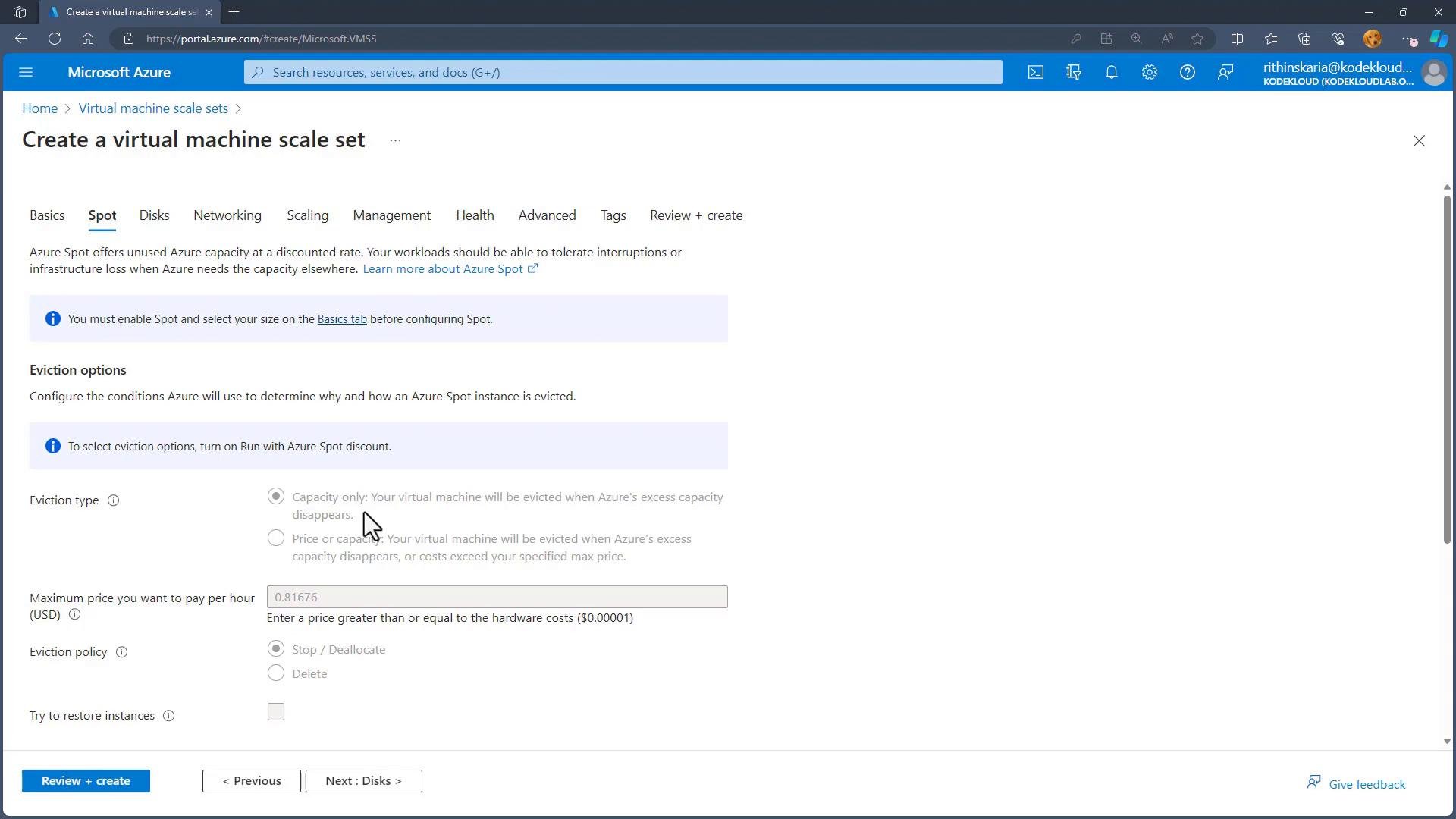Click the maximum price input field
The image size is (1456, 819).
[x=497, y=597]
